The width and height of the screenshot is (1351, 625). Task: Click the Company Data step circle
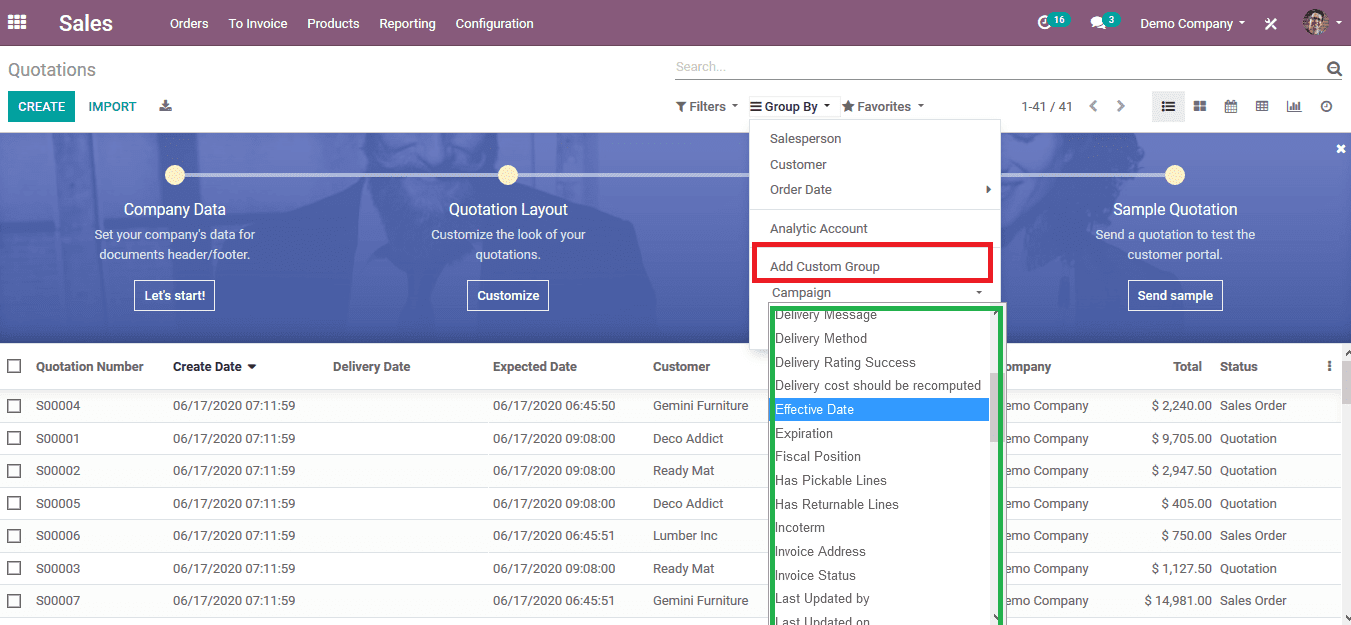click(175, 175)
